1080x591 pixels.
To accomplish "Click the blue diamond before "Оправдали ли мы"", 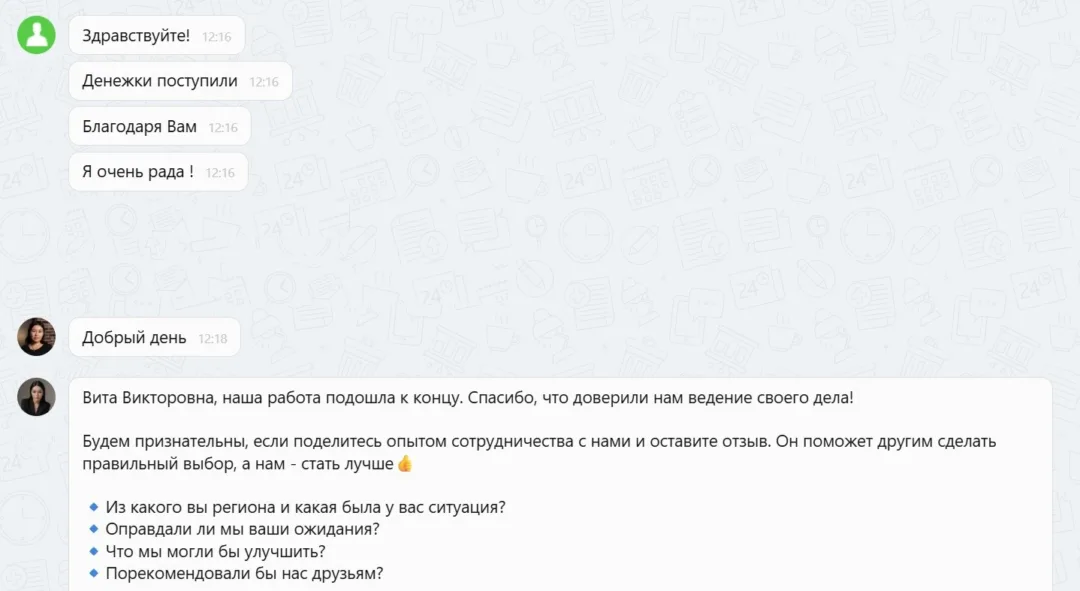I will click(x=94, y=529).
